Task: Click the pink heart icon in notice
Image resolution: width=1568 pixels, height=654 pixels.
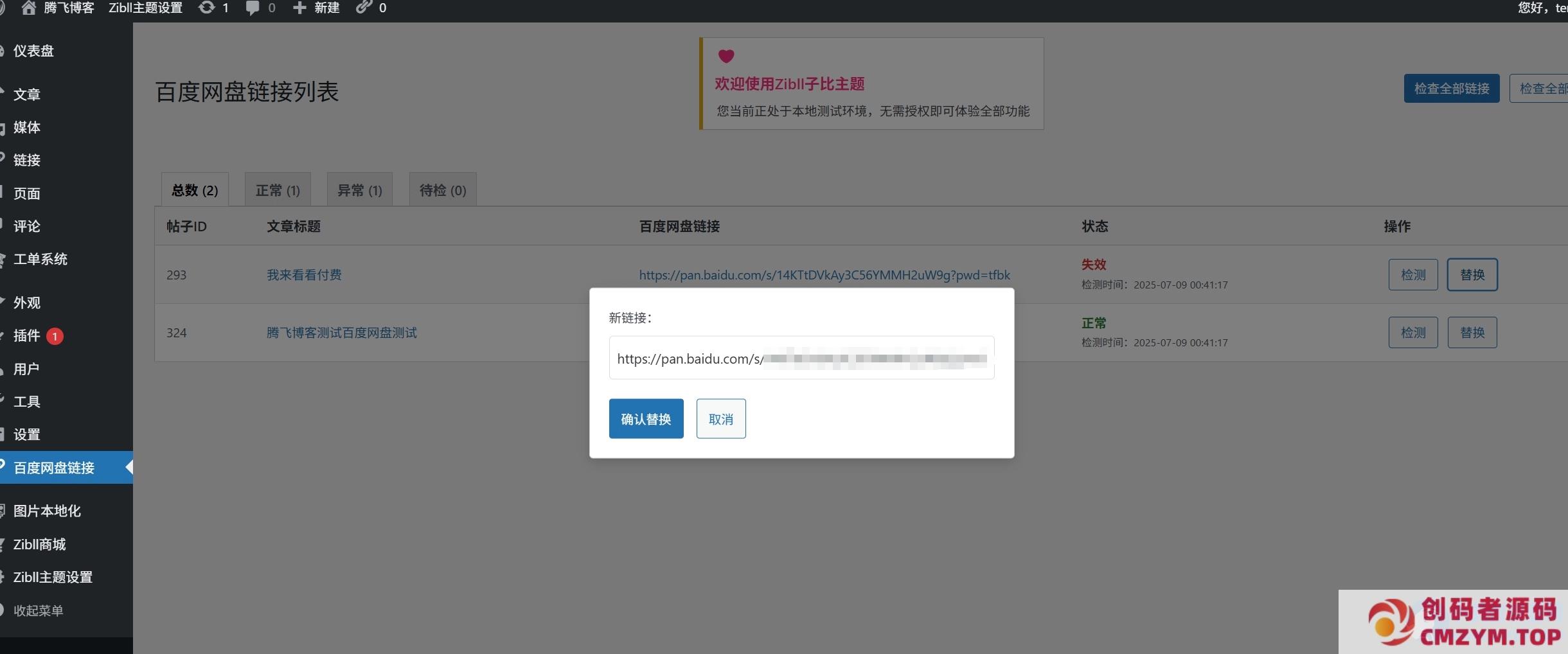Action: click(x=726, y=57)
